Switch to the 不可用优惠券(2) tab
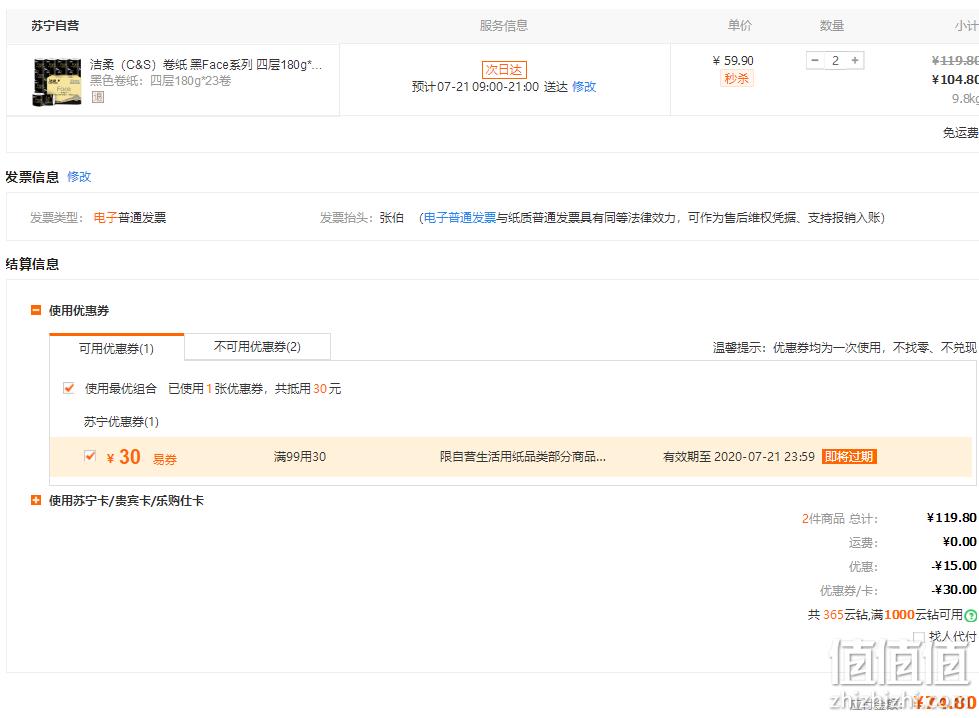979x718 pixels. pos(257,347)
